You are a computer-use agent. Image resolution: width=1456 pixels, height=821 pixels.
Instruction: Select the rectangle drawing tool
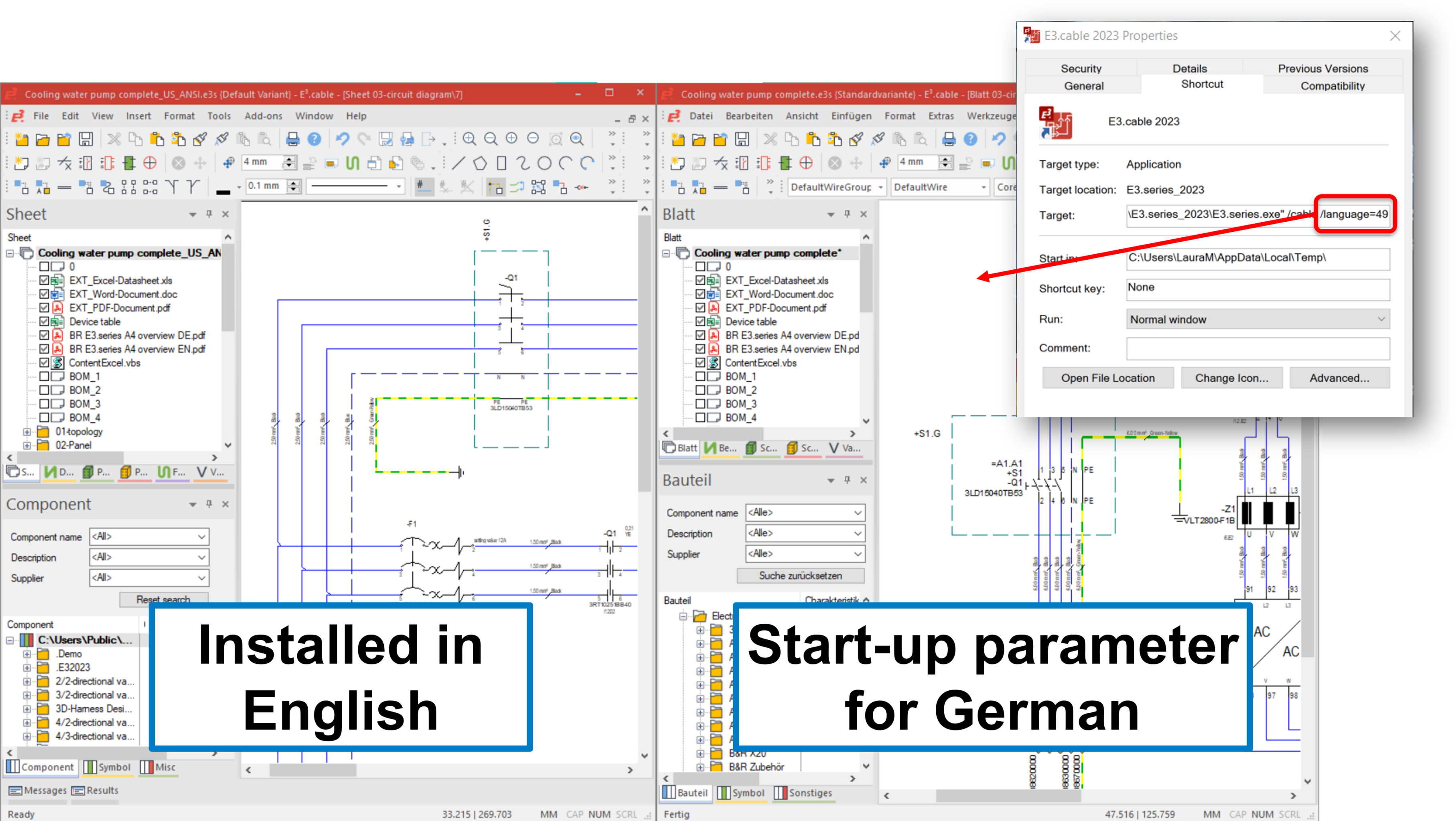[501, 163]
